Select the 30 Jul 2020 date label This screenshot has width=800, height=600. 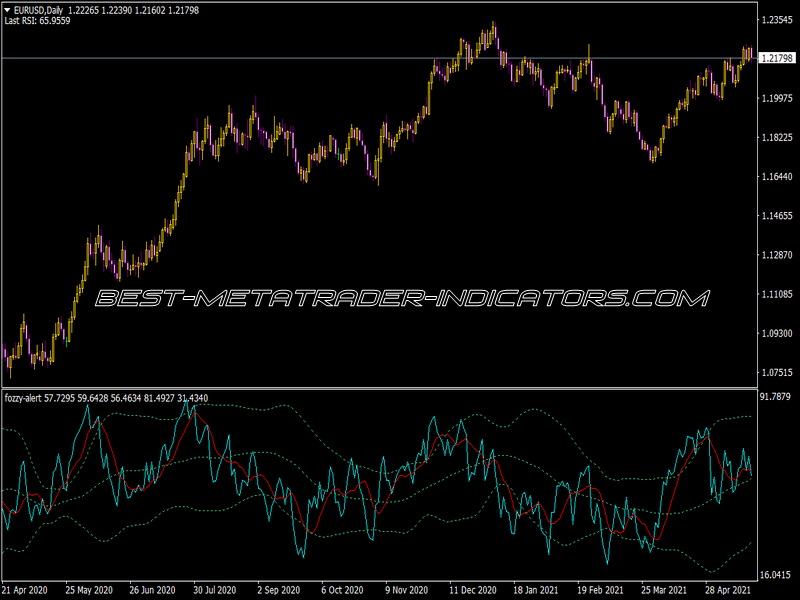coord(215,590)
